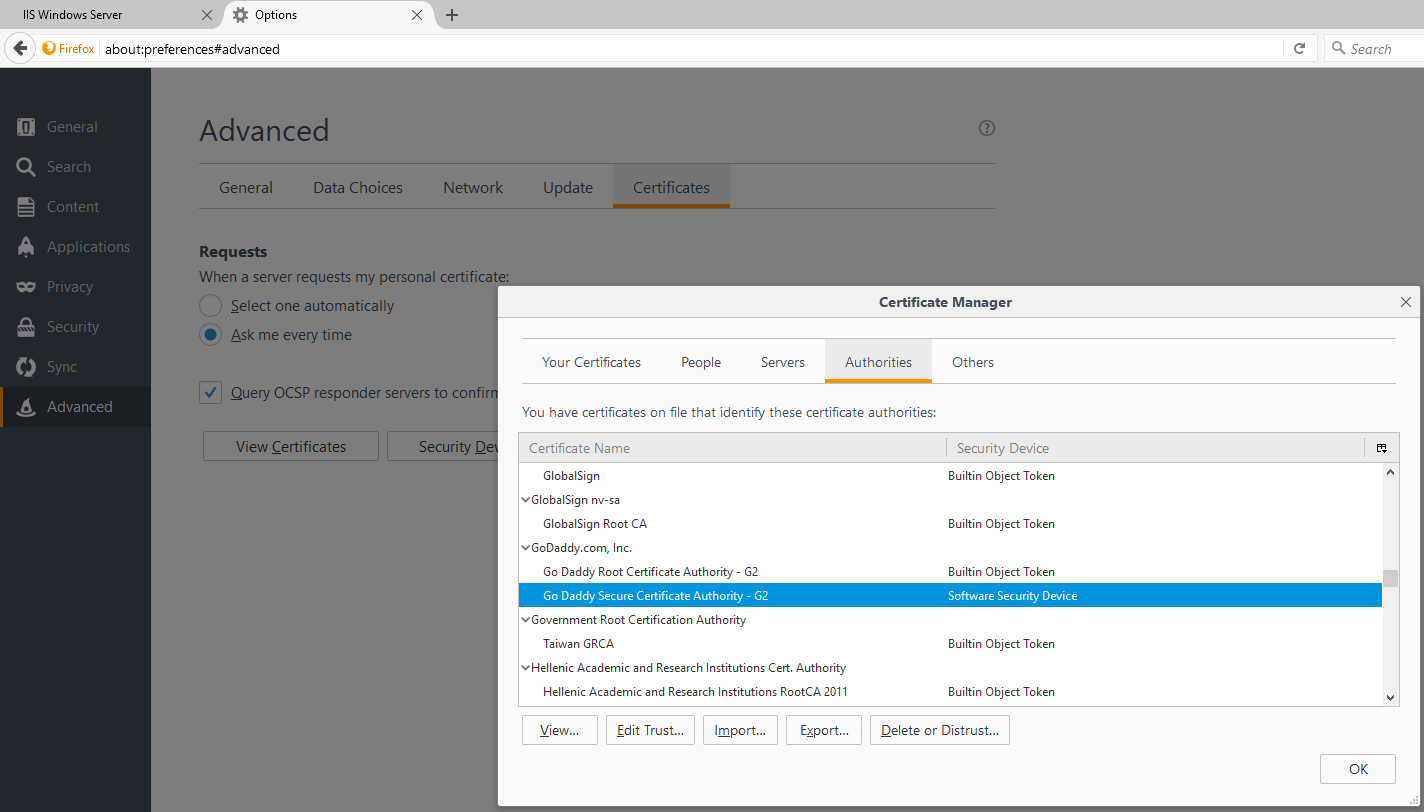Collapse the GlobalSign nv-sa group
This screenshot has width=1424, height=812.
[x=526, y=500]
